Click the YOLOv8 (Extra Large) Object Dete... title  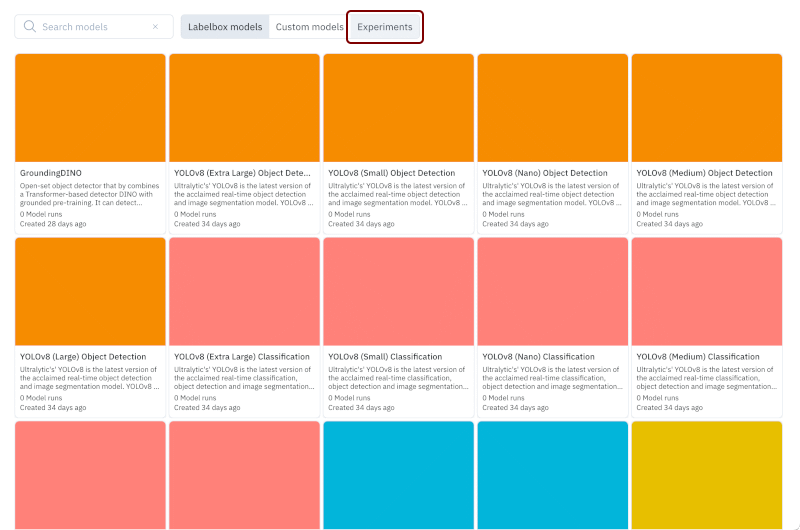242,173
